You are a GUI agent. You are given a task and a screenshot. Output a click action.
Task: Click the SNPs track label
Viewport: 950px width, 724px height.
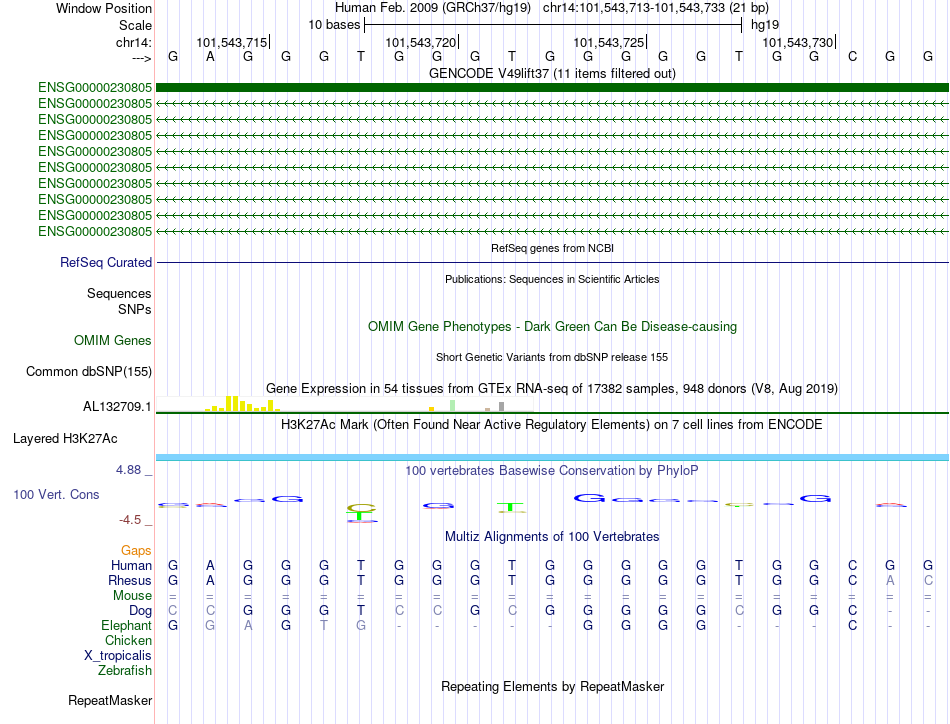tap(135, 309)
